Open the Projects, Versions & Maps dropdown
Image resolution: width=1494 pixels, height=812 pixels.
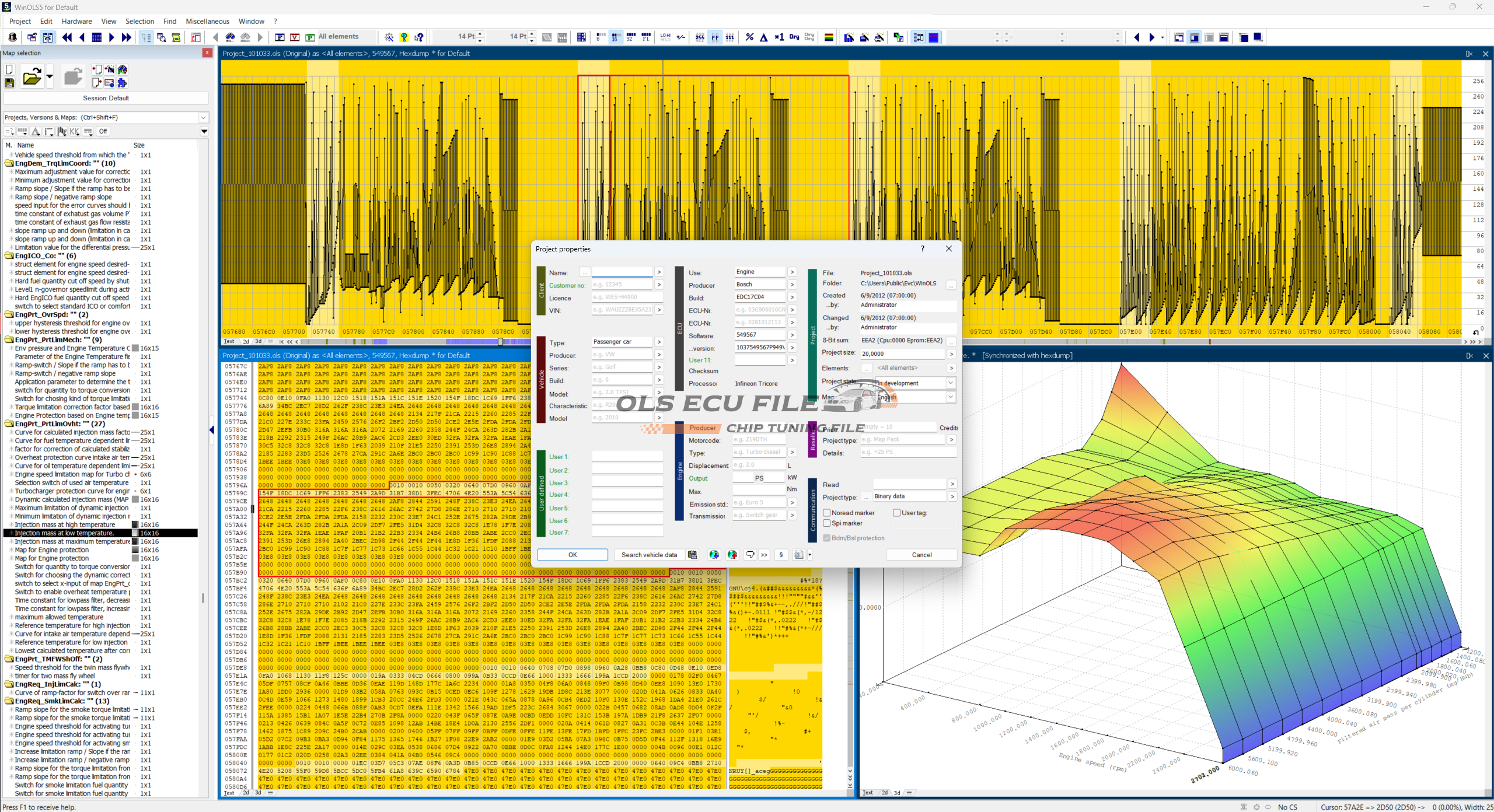tap(203, 117)
